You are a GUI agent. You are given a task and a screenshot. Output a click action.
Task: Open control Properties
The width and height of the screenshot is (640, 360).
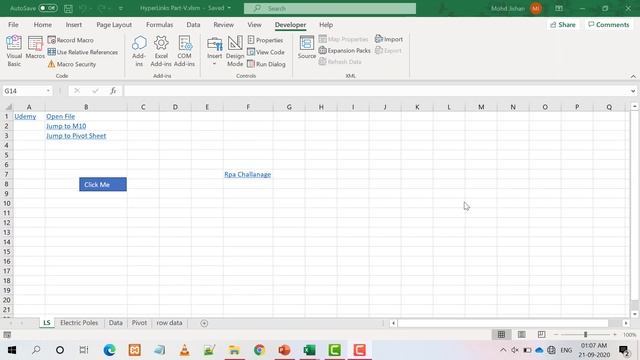click(x=265, y=40)
